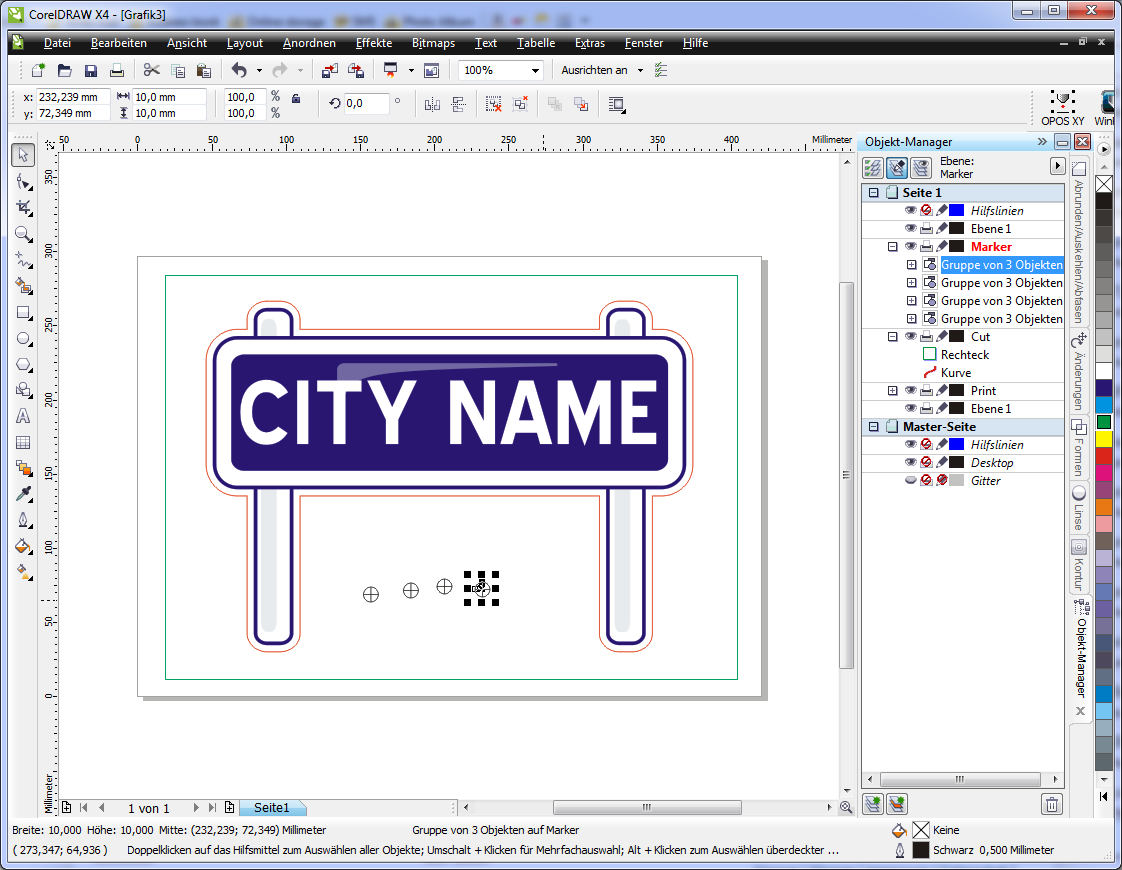This screenshot has height=870, width=1122.
Task: Select the Kurve object in Cut layer
Action: [x=955, y=373]
